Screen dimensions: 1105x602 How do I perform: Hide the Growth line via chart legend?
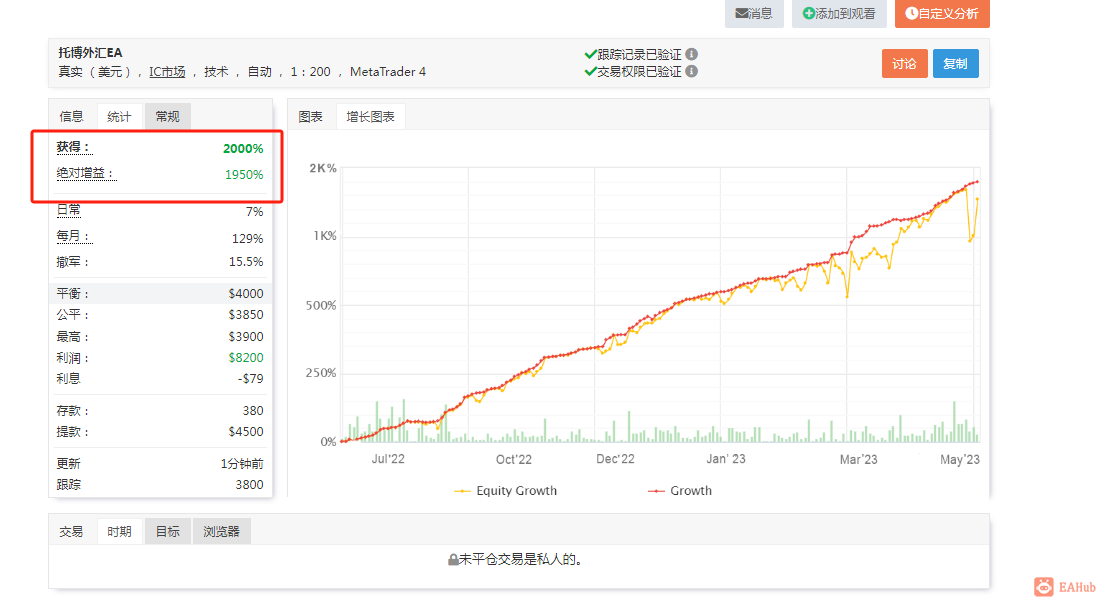680,490
